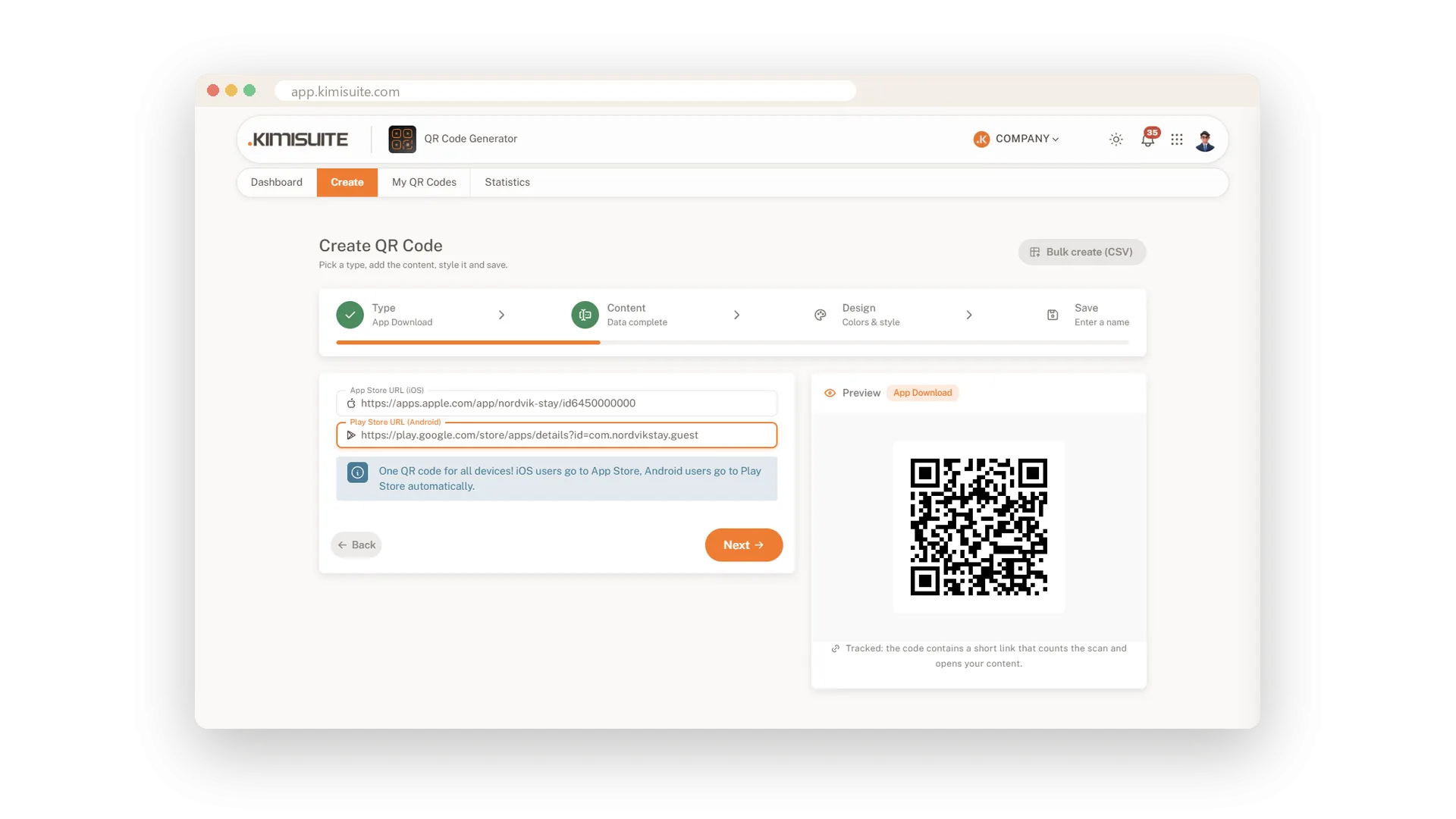1456x819 pixels.
Task: Click the QR code preview image
Action: click(979, 527)
